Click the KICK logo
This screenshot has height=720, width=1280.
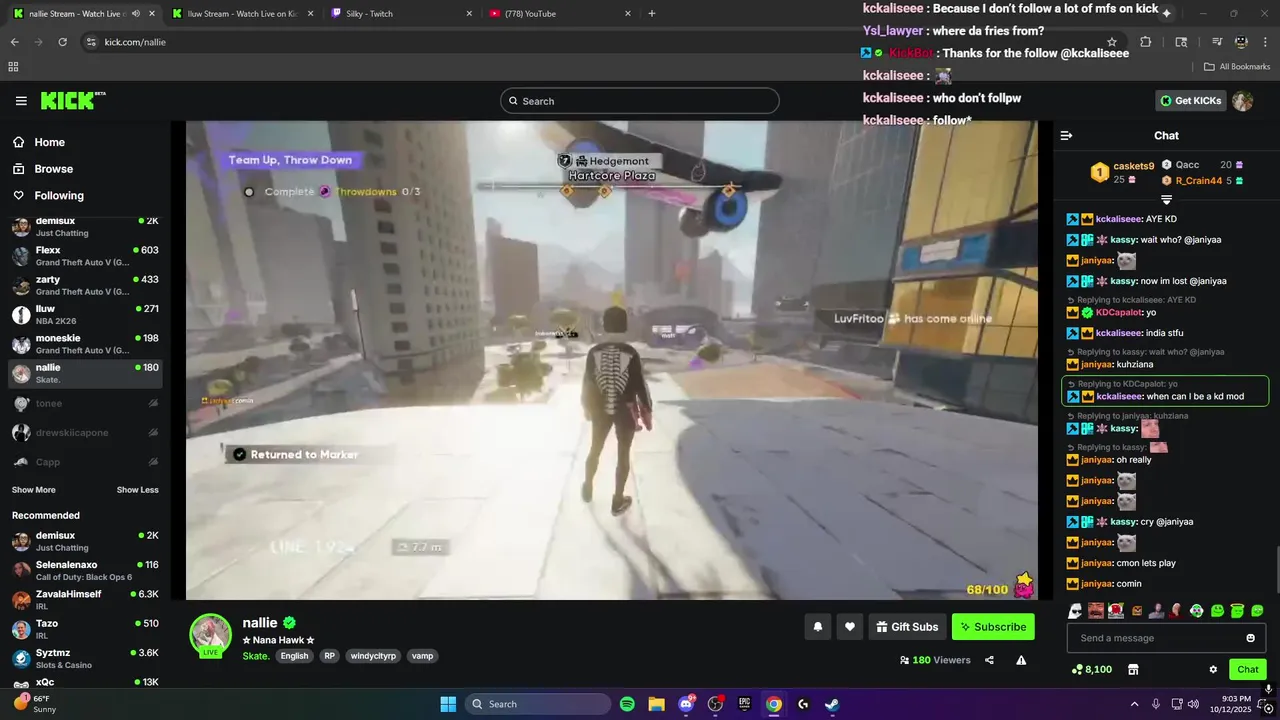pos(72,100)
